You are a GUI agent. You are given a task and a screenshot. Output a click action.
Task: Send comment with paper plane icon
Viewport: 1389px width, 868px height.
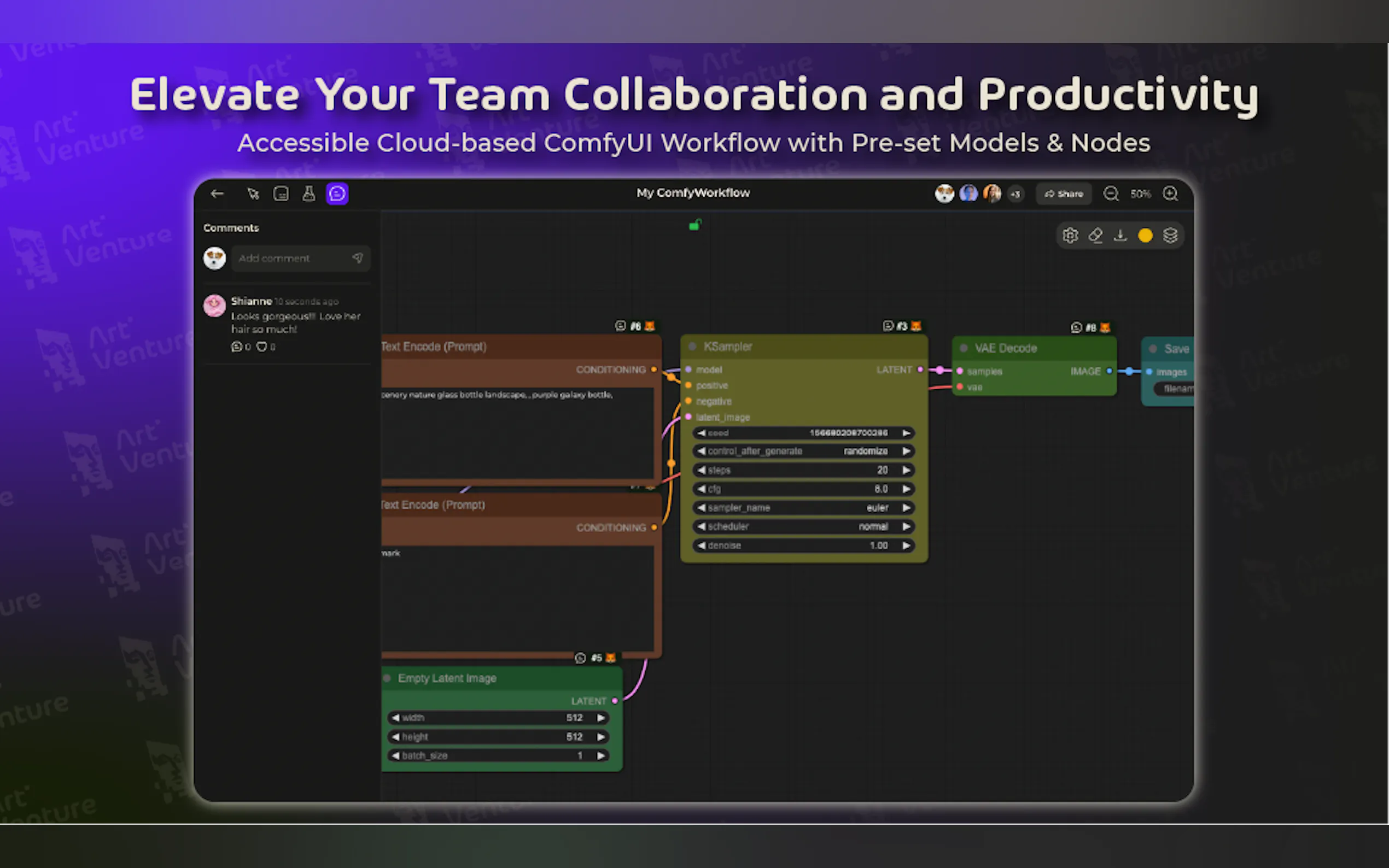click(x=358, y=259)
